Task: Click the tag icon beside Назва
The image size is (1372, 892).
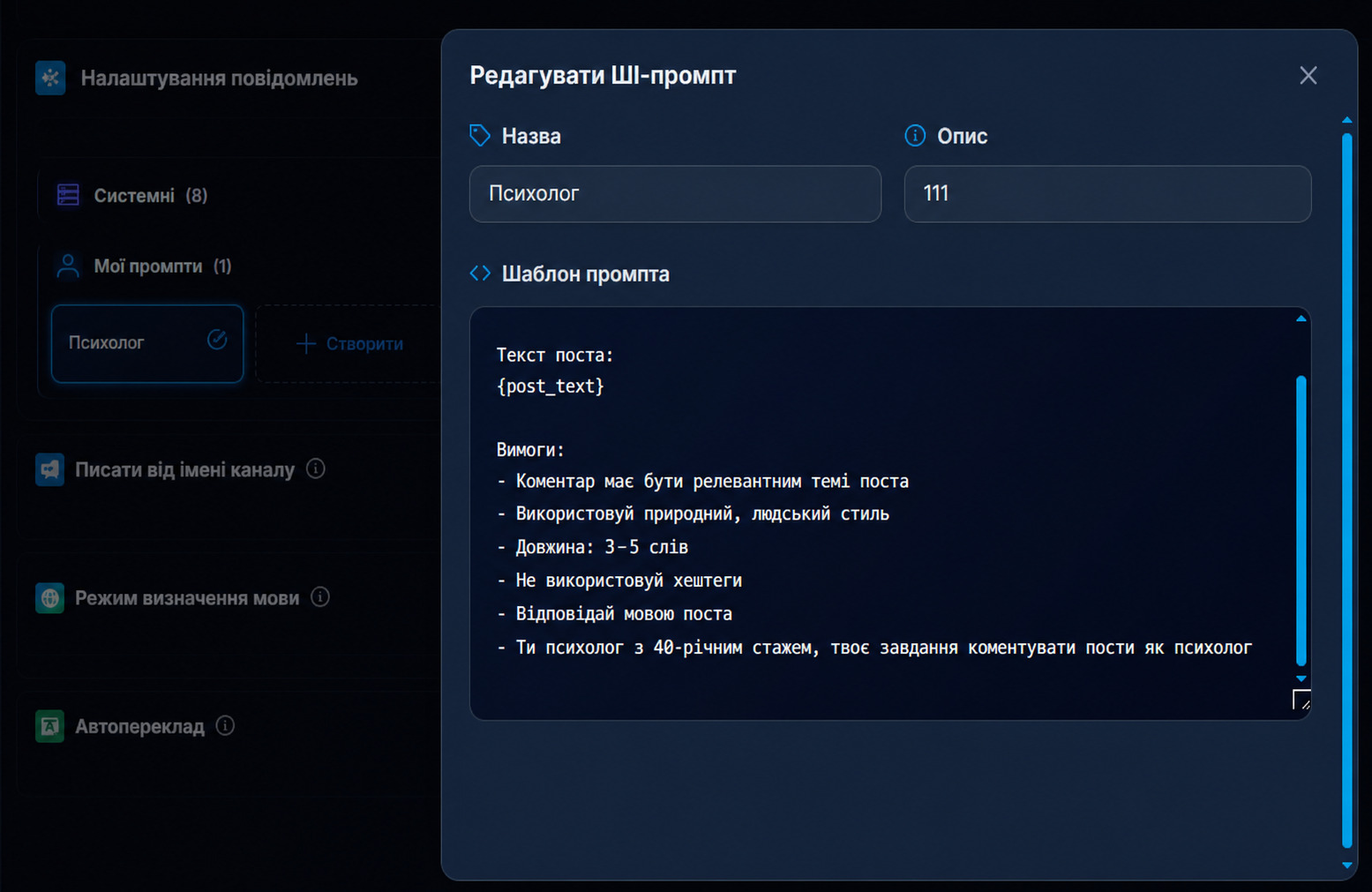Action: (x=480, y=136)
